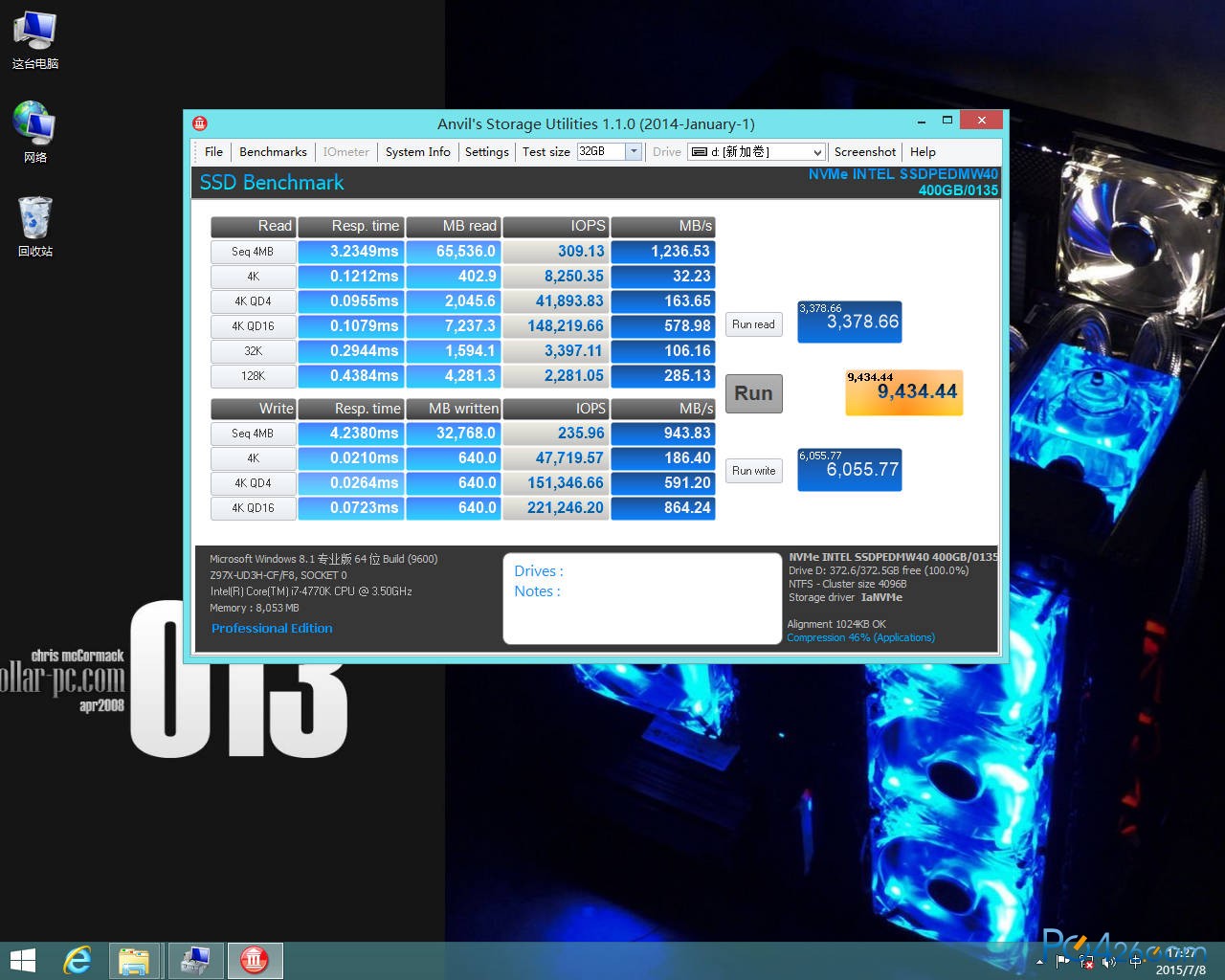This screenshot has width=1225, height=980.
Task: Click the Memory : 8,053 MB text
Action: (255, 608)
